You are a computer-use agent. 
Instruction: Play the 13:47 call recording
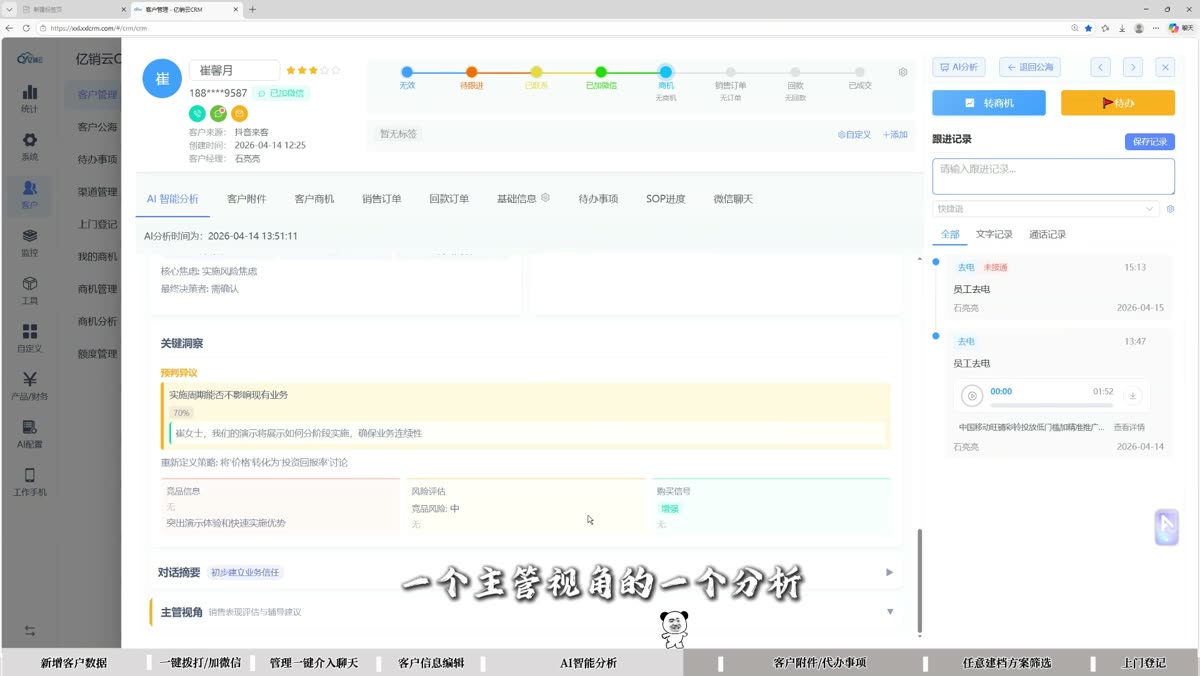coord(972,396)
